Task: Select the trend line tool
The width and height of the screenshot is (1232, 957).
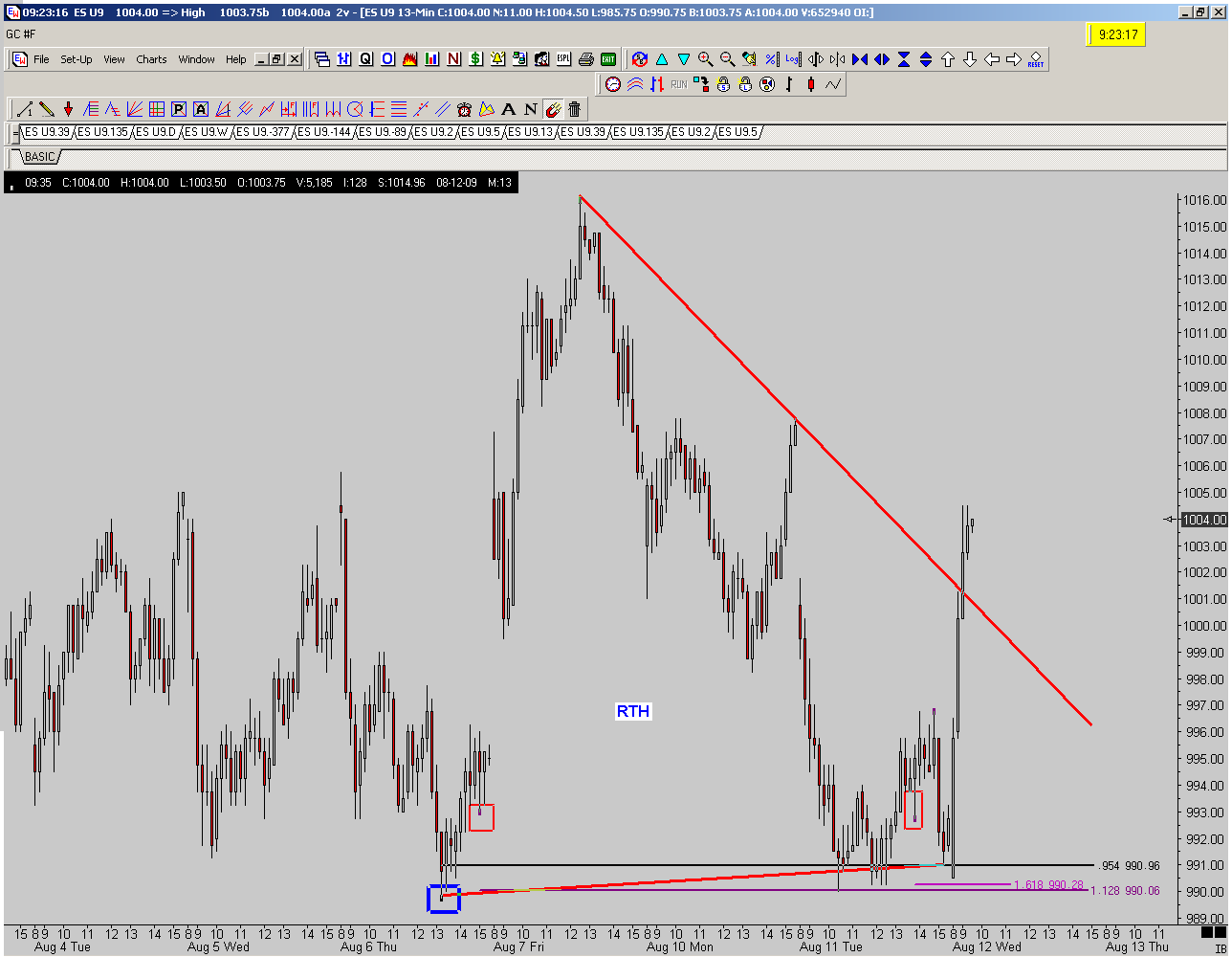Action: 24,109
